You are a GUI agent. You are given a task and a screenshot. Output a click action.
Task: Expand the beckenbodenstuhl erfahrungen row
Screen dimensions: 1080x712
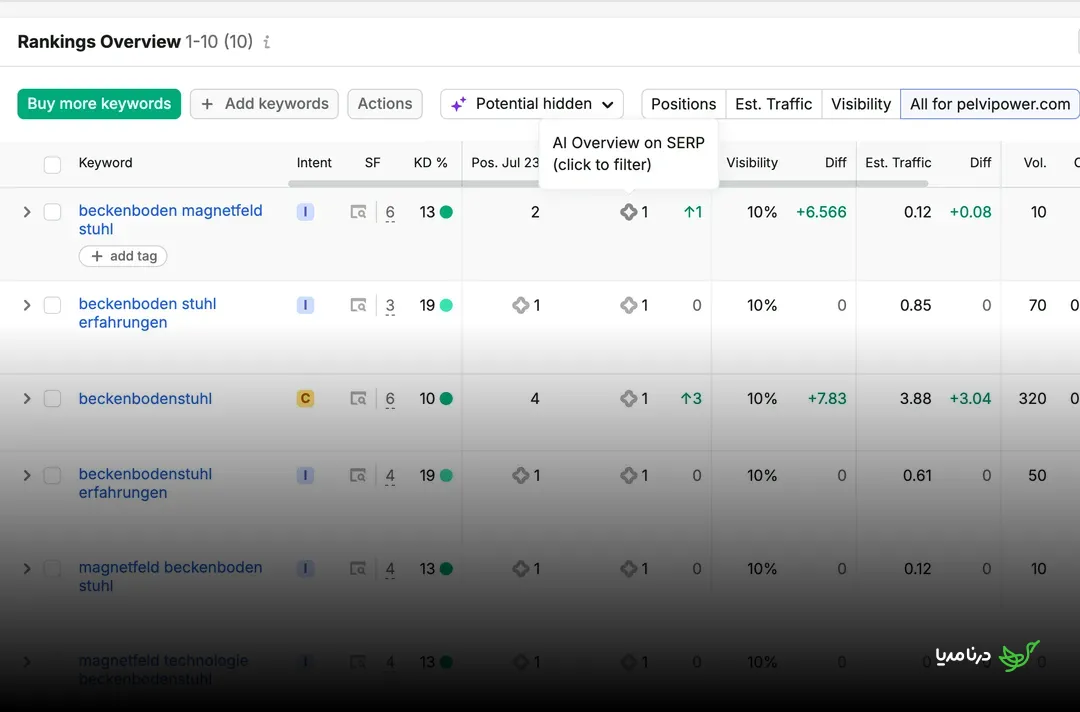coord(27,475)
